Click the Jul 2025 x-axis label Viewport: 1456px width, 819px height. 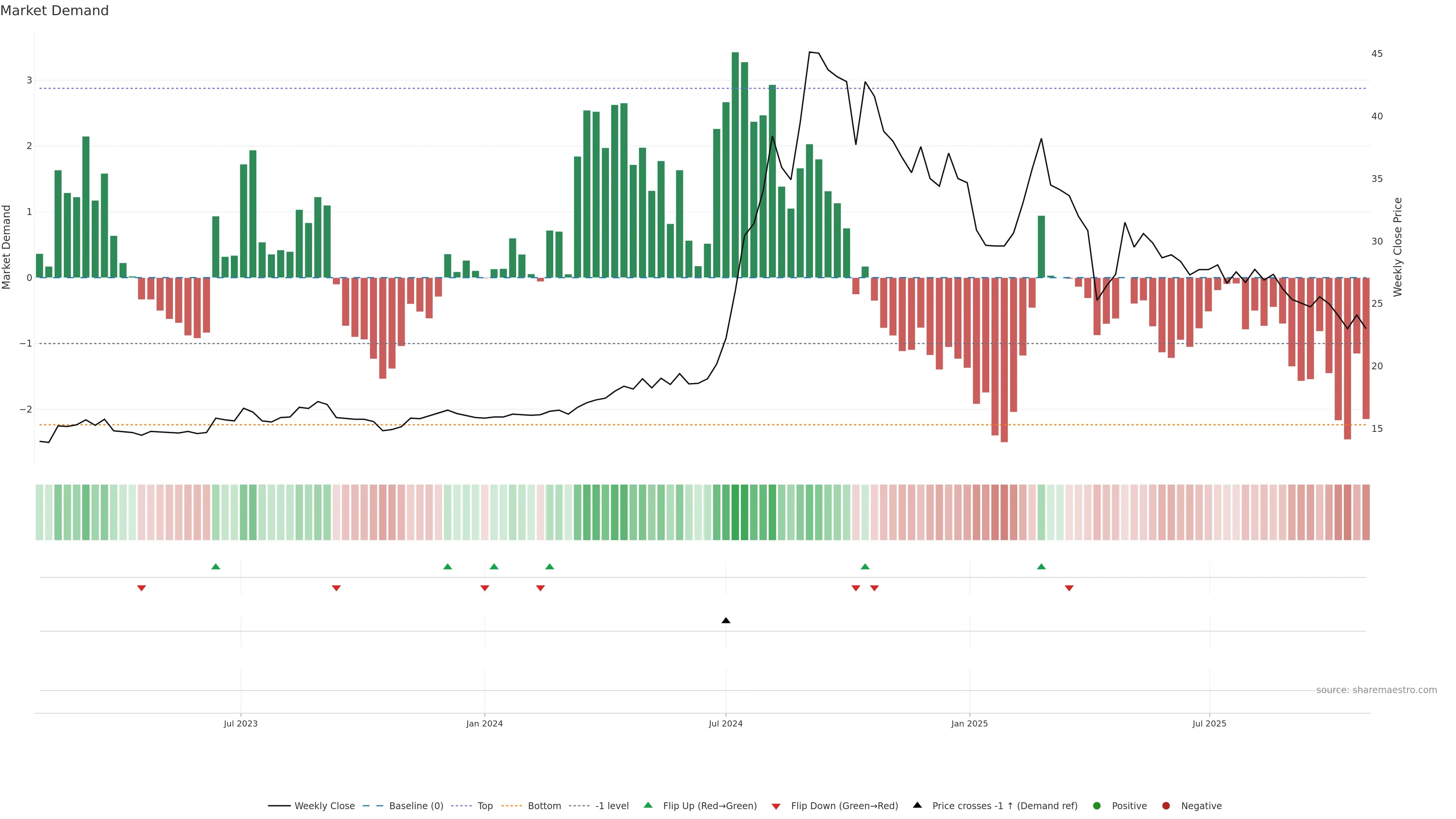click(x=1209, y=723)
